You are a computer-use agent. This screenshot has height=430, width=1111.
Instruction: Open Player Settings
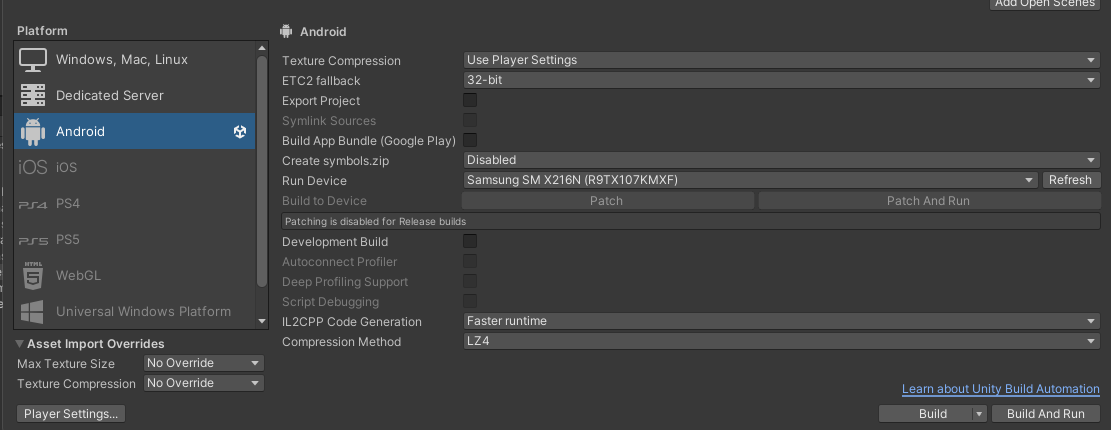[x=71, y=414]
